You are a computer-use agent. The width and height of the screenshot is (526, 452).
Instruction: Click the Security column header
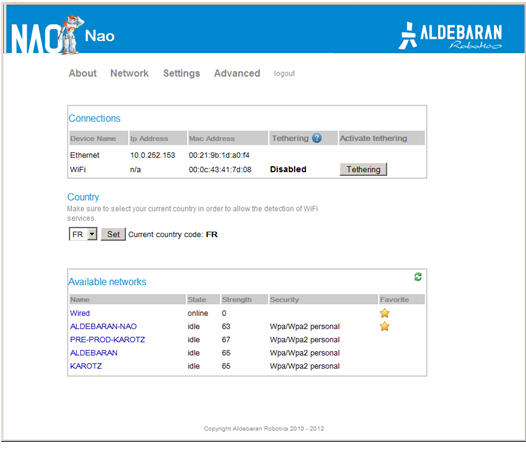tap(323, 299)
